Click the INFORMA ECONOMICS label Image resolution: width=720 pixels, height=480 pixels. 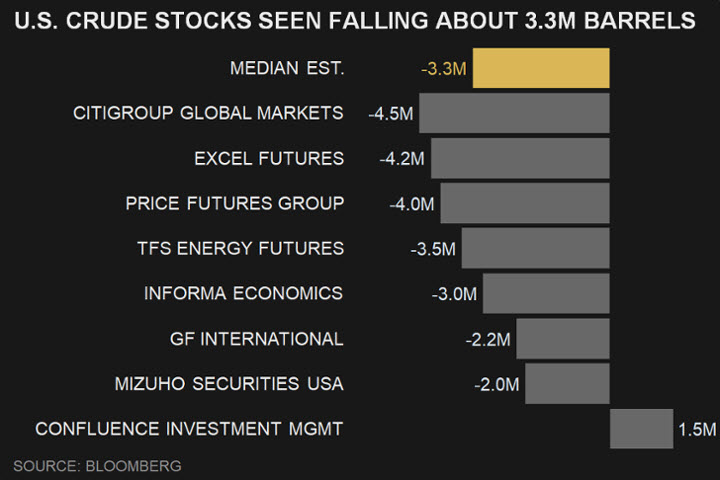coord(243,293)
